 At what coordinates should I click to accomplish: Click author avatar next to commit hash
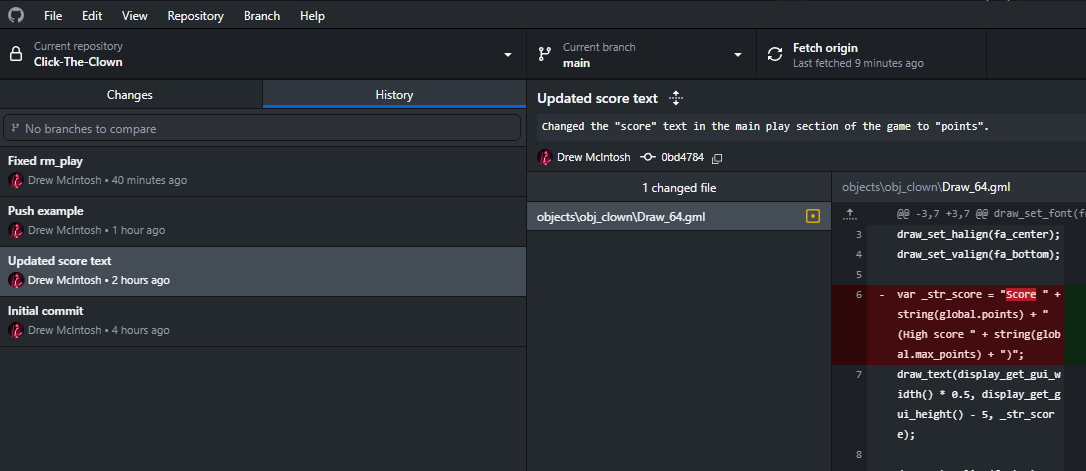coord(545,157)
